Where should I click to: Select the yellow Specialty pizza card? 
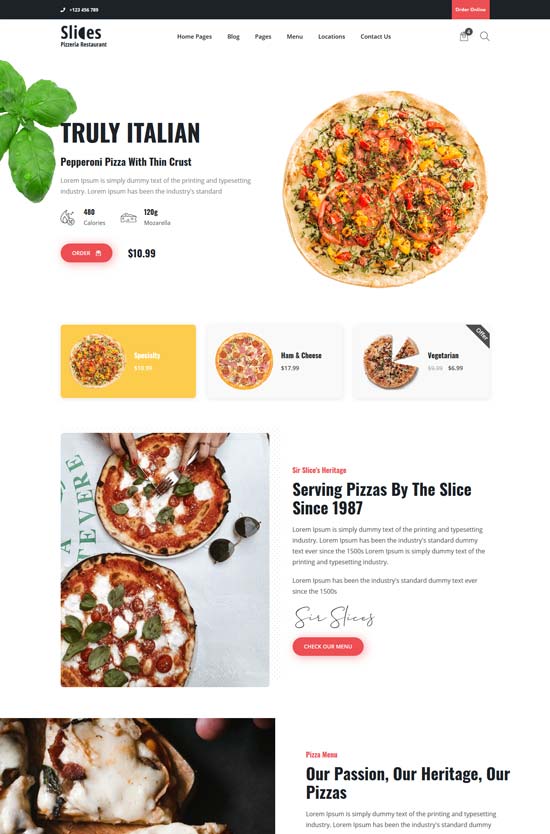[128, 361]
